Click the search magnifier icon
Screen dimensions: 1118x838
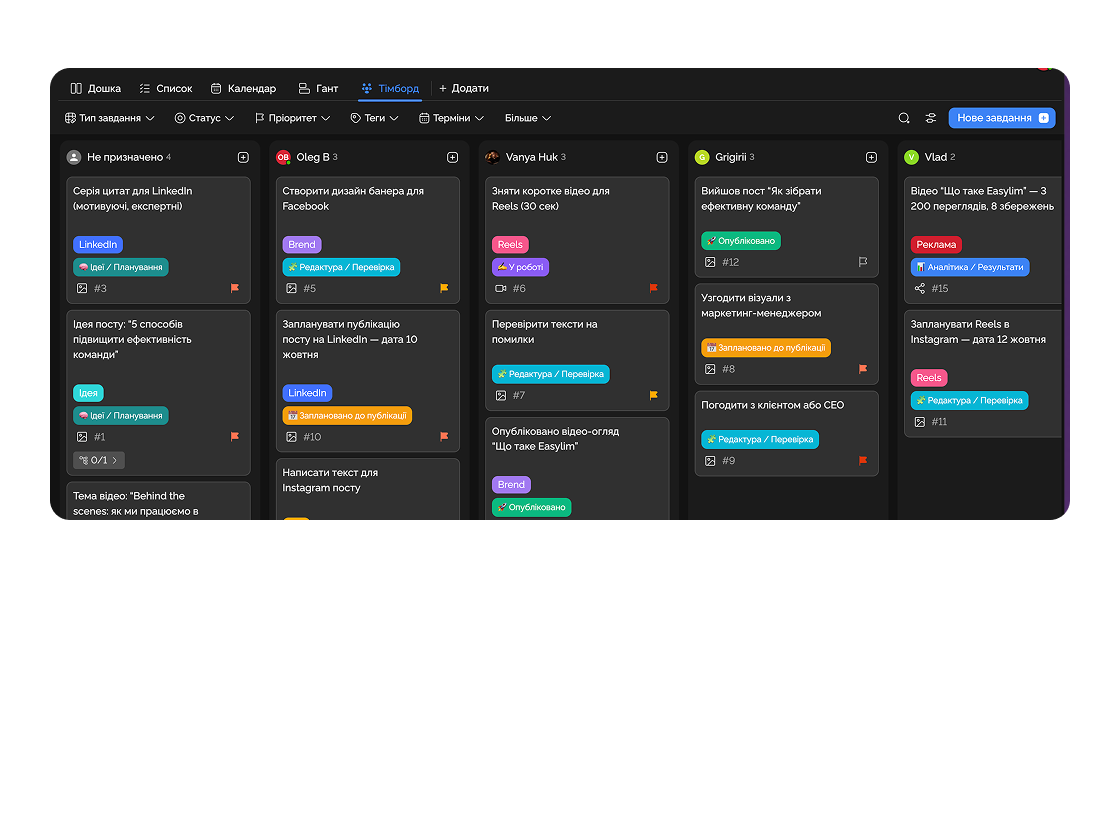(904, 118)
